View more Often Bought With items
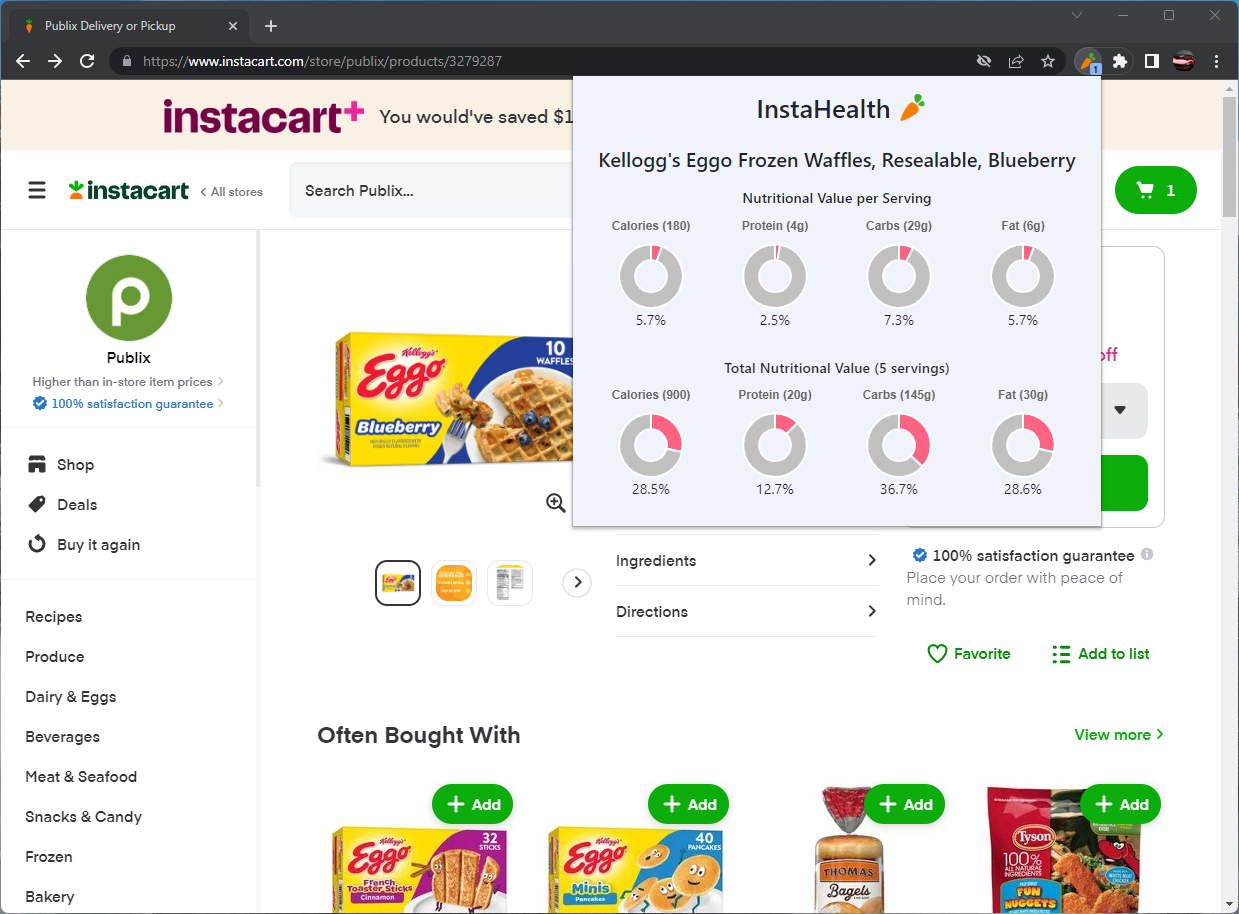 [1119, 735]
